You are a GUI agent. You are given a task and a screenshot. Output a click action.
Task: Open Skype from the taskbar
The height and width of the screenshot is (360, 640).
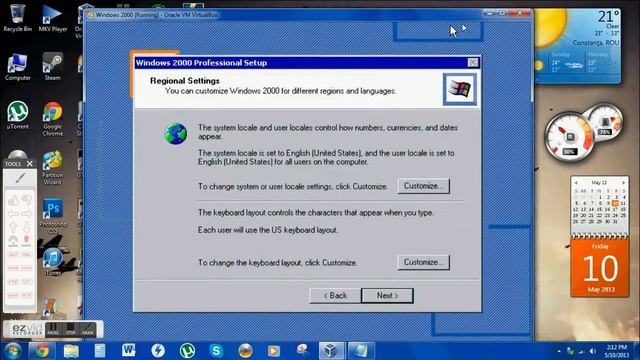(x=216, y=351)
